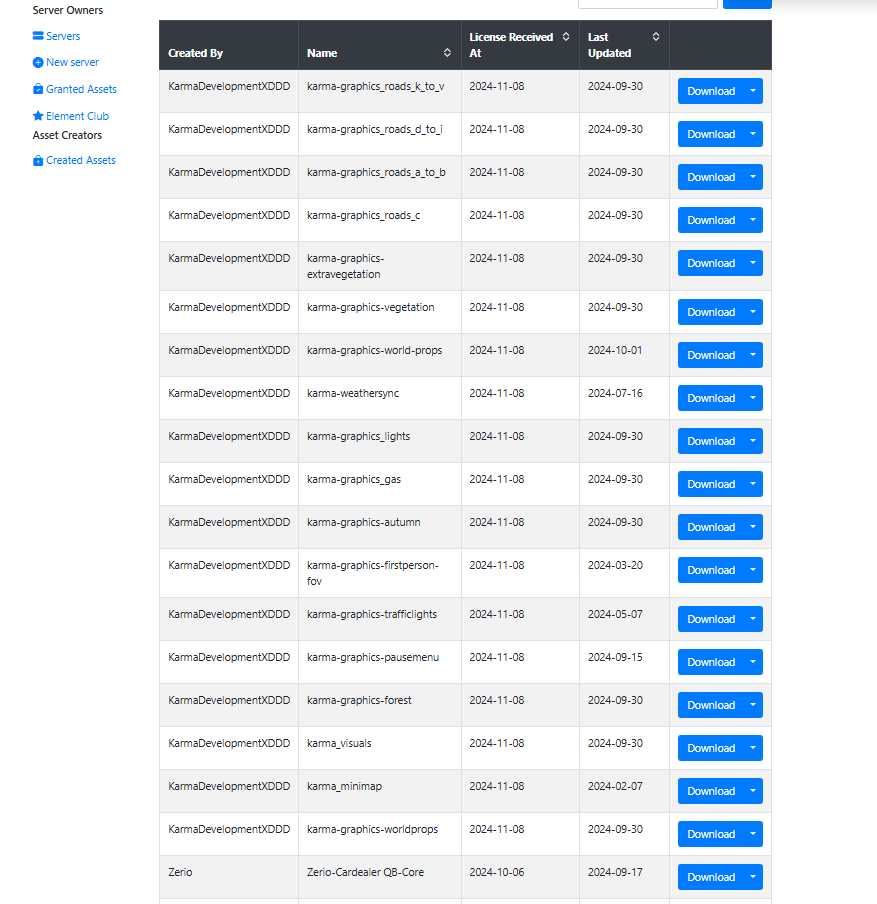Expand download options for karma-graphics-pausemenu
Image resolution: width=877 pixels, height=904 pixels.
[x=753, y=662]
